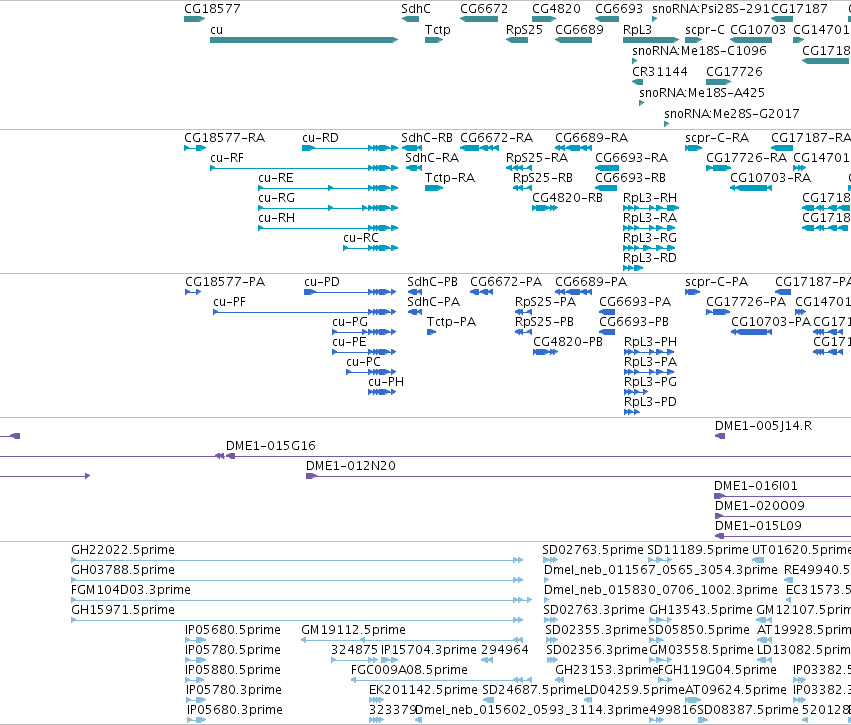Viewport: 851px width, 725px height.
Task: Click the CG10703-RA transcript label
Action: point(771,178)
